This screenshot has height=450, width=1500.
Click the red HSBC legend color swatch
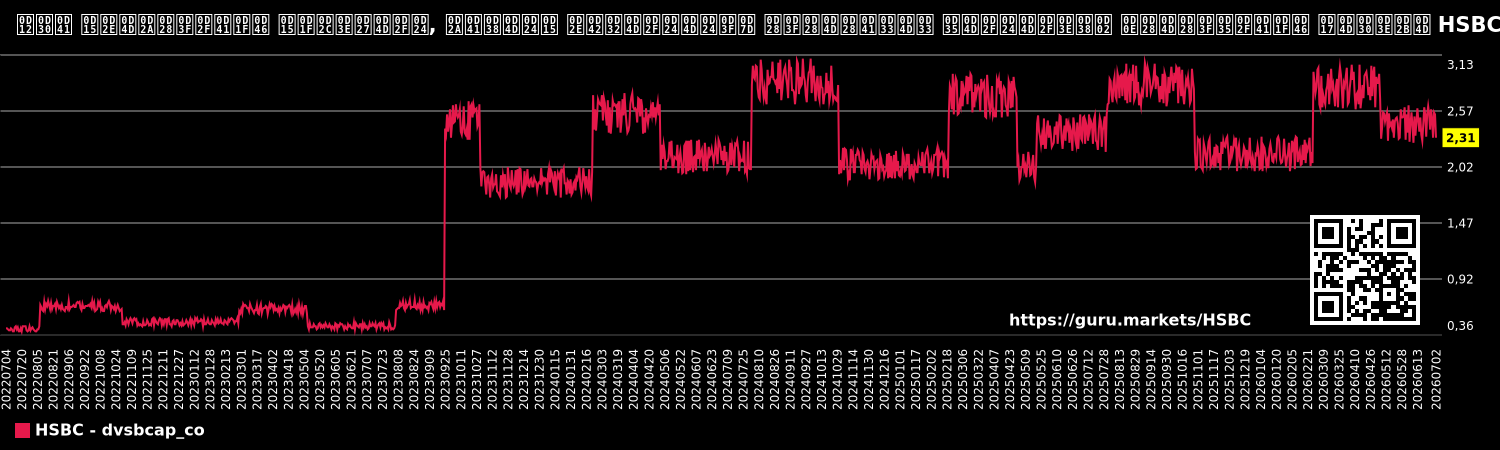22,430
